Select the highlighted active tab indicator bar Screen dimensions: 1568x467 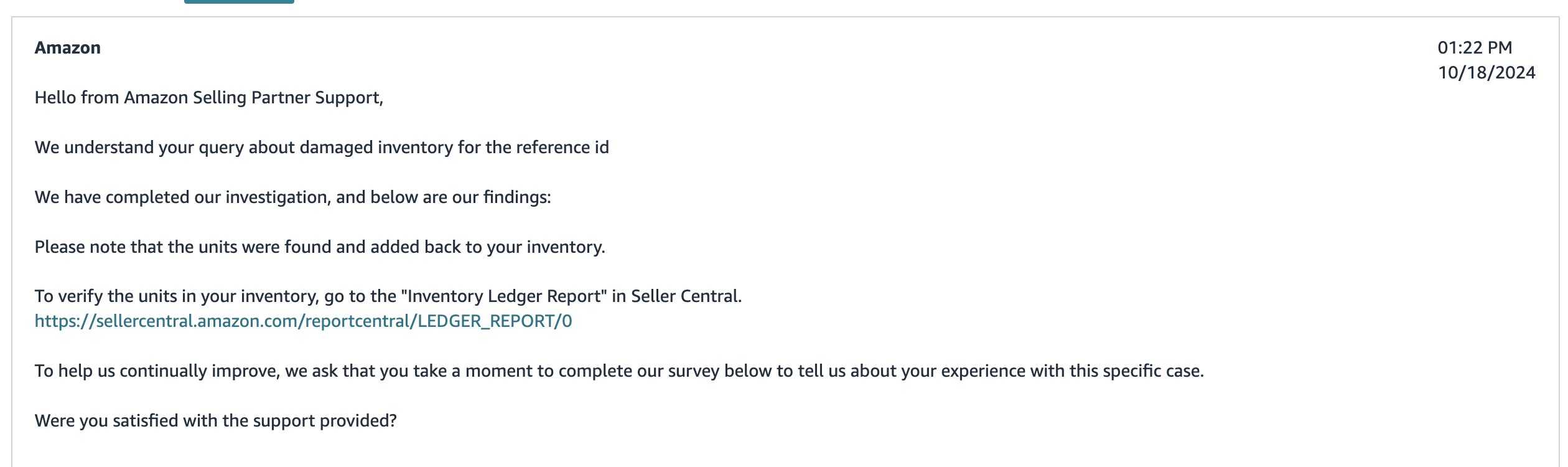[x=239, y=2]
